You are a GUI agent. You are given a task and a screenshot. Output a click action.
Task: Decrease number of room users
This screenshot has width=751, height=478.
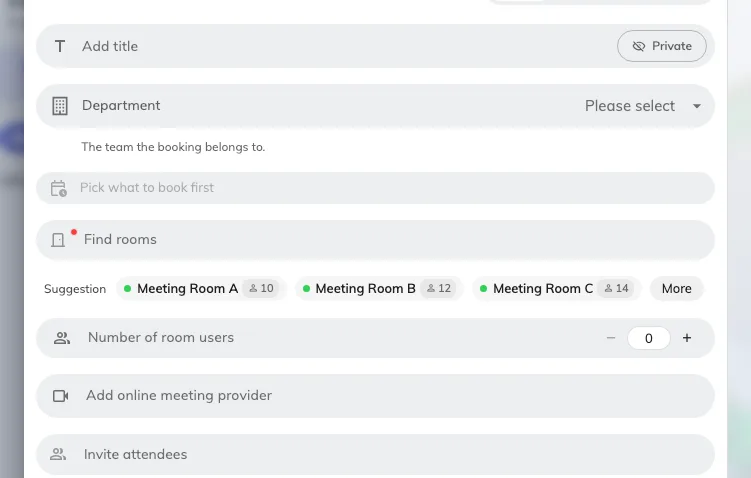click(611, 338)
